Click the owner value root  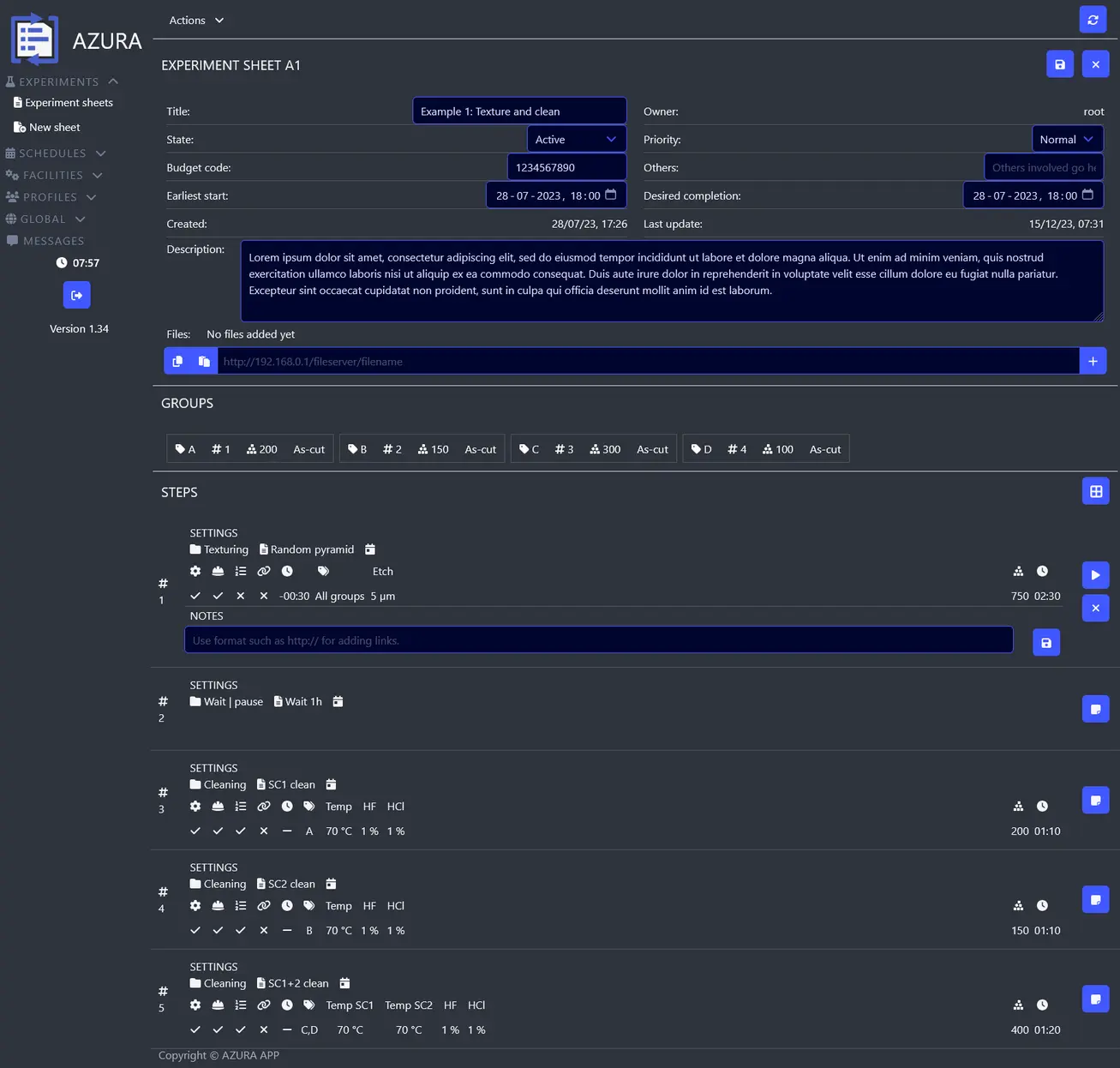click(x=1093, y=111)
